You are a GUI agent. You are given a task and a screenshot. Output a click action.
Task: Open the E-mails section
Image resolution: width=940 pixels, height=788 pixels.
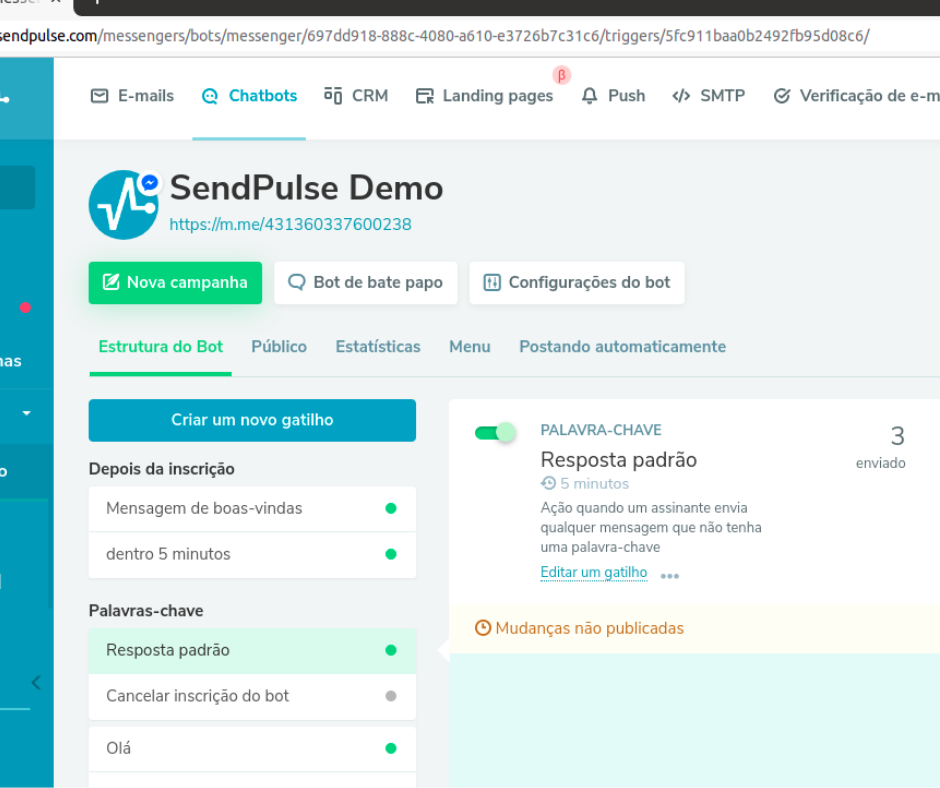tap(132, 96)
